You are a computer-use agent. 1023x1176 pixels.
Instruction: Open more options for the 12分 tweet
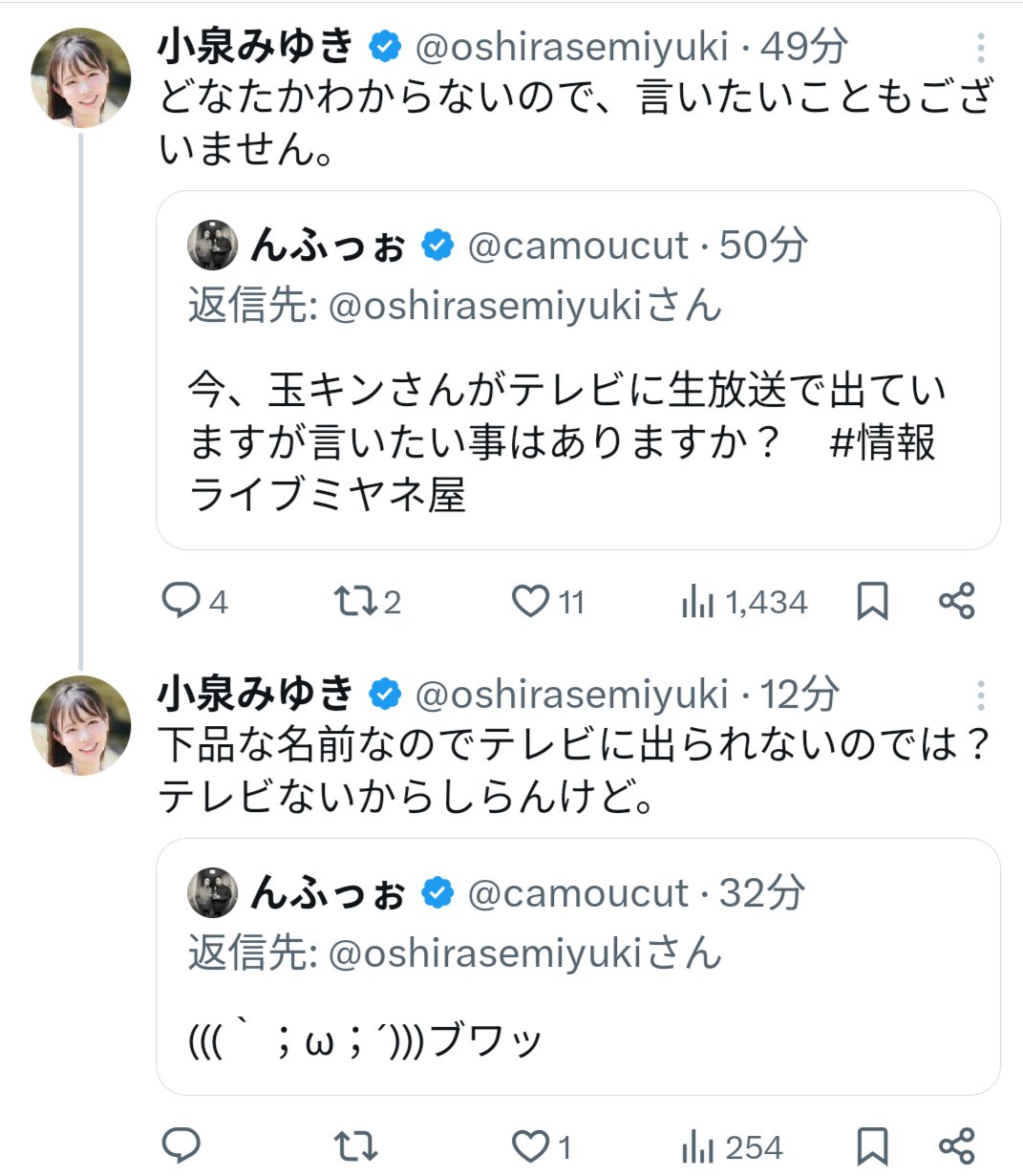(x=981, y=695)
